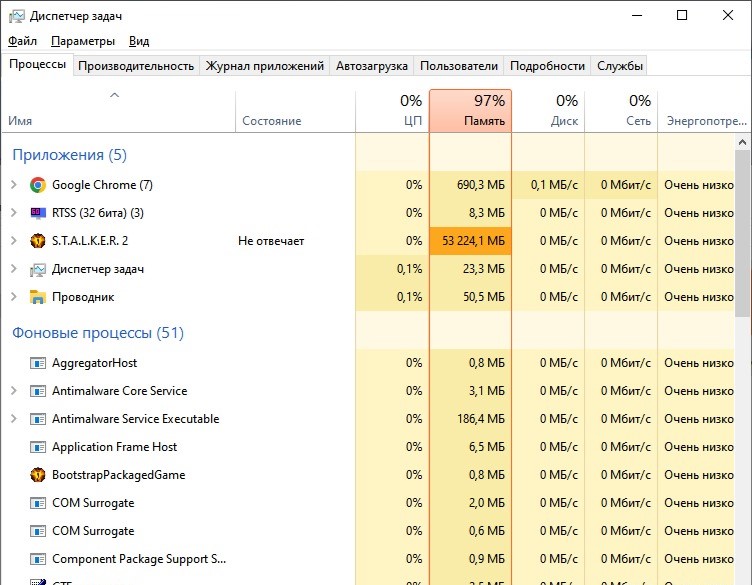Select the S.T.A.L.K.E.R. 2 game icon
This screenshot has height=585, width=752.
(38, 241)
